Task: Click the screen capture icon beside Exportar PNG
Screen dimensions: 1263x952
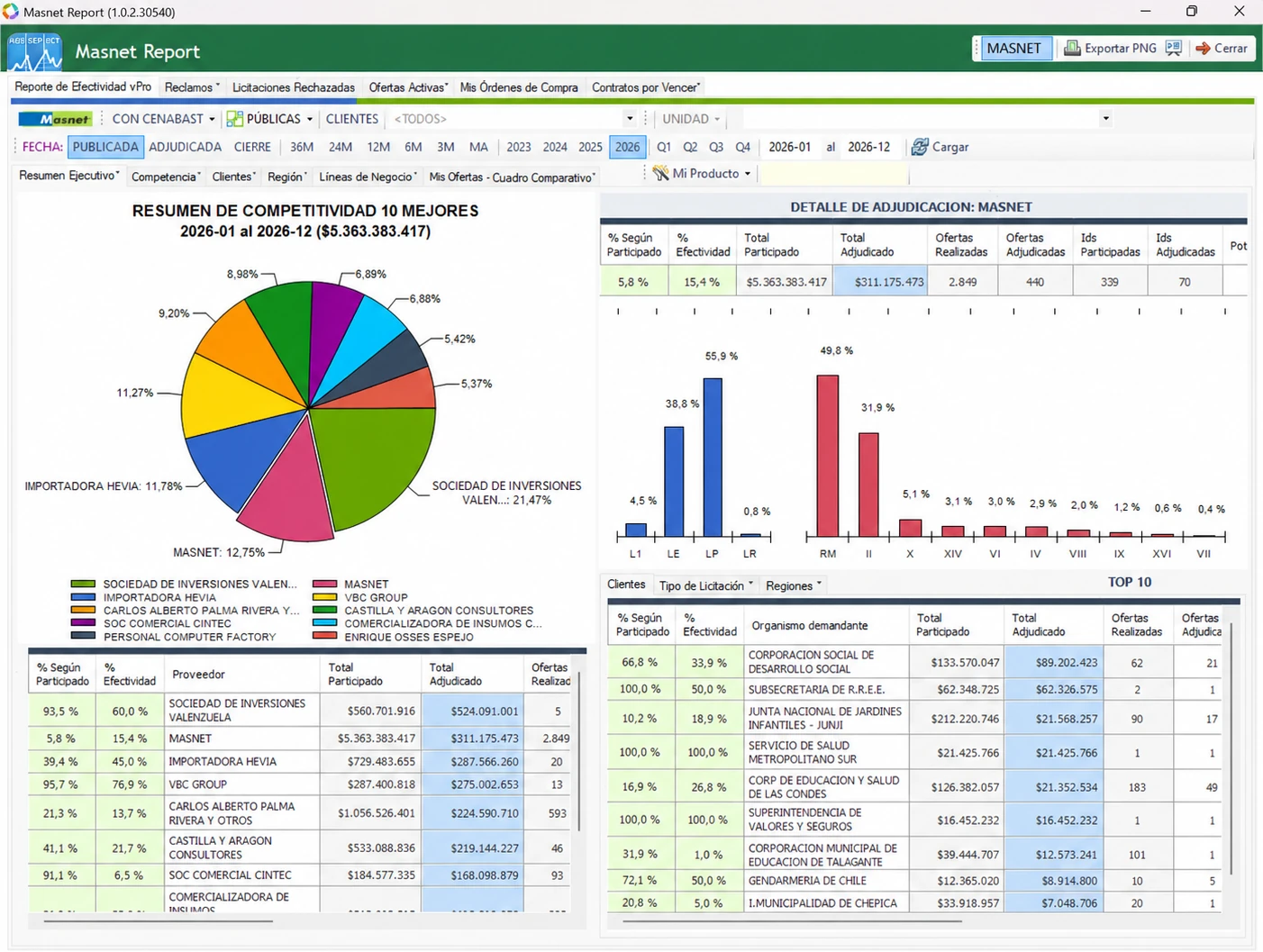Action: click(1173, 48)
